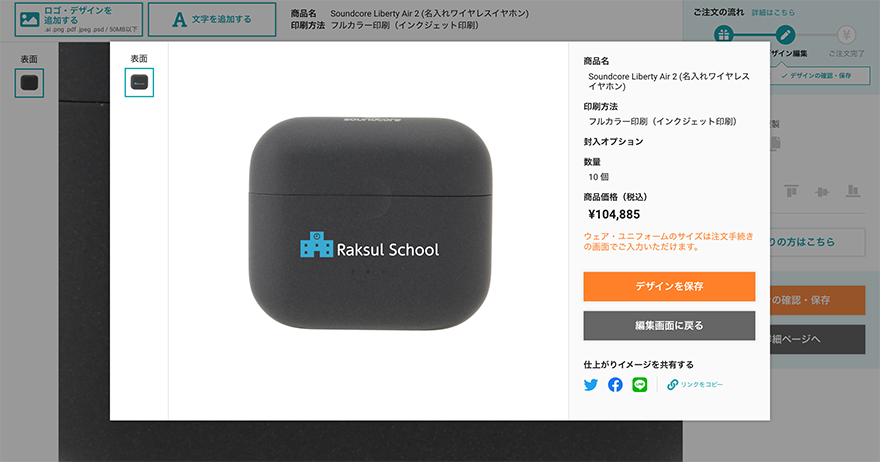Copy the link via リンクをコピー
The height and width of the screenshot is (462, 880).
click(x=702, y=385)
